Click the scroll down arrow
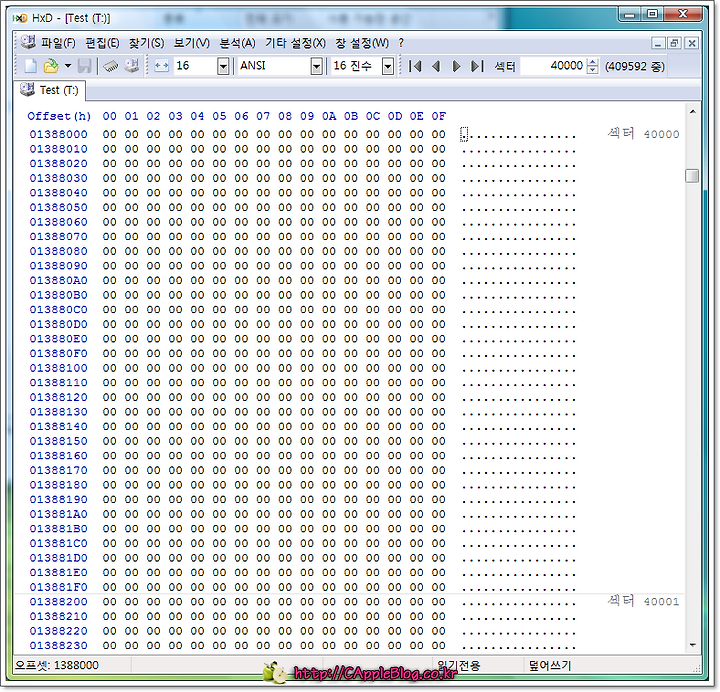720x692 pixels. [x=692, y=645]
